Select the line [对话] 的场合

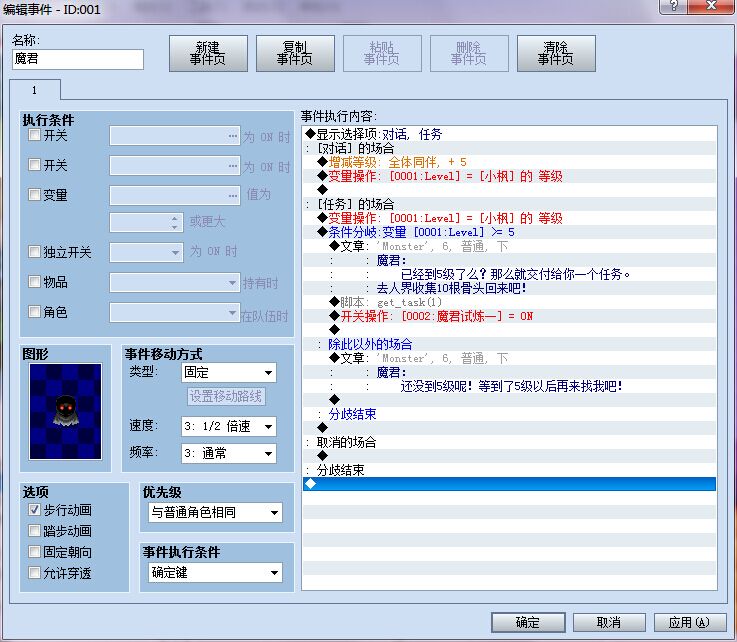click(x=510, y=148)
